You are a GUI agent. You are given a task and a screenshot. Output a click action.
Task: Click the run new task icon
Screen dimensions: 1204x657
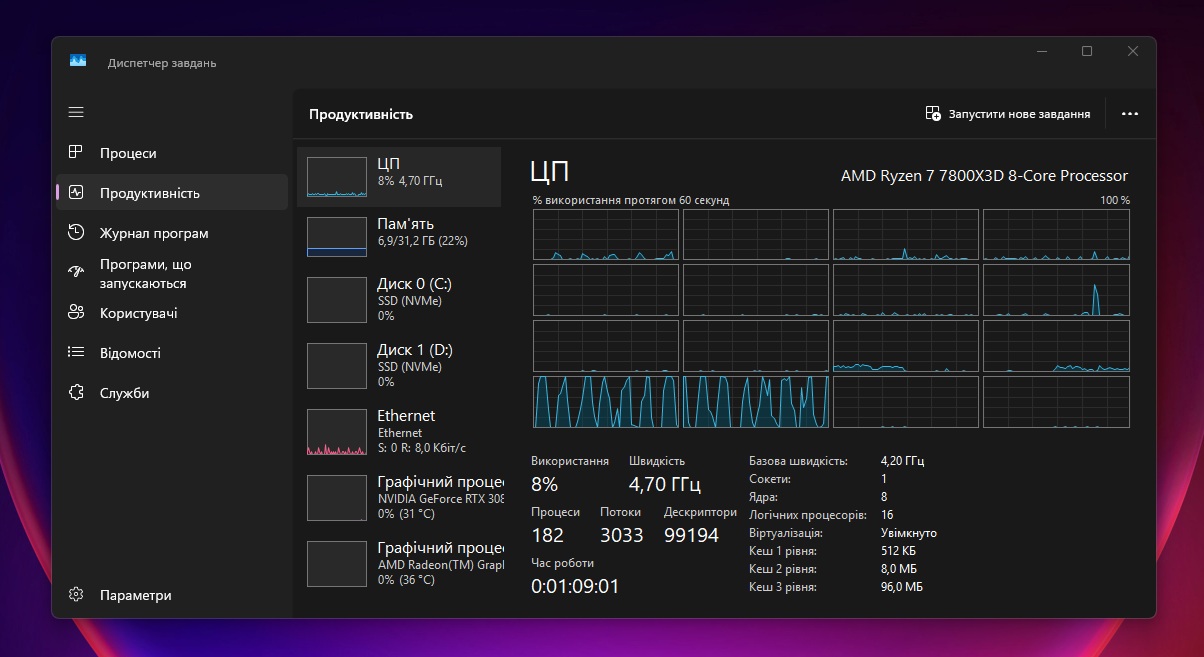point(933,114)
